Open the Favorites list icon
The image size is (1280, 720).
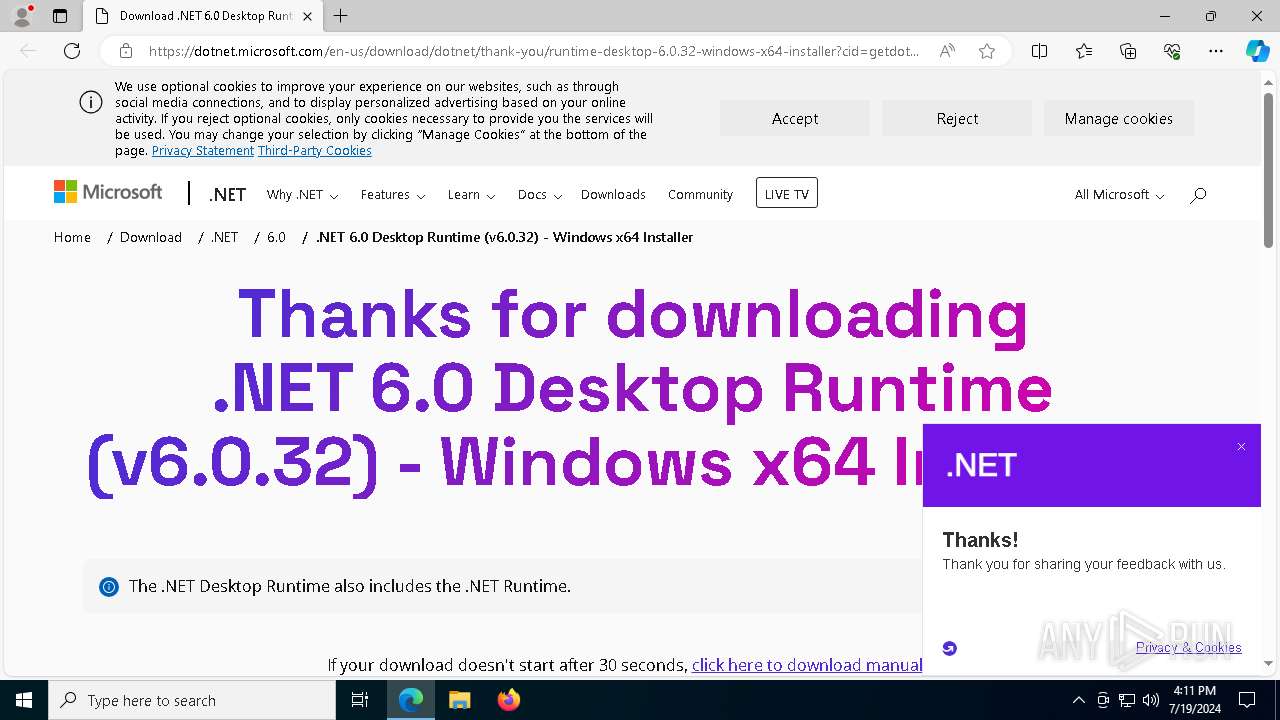click(1084, 51)
